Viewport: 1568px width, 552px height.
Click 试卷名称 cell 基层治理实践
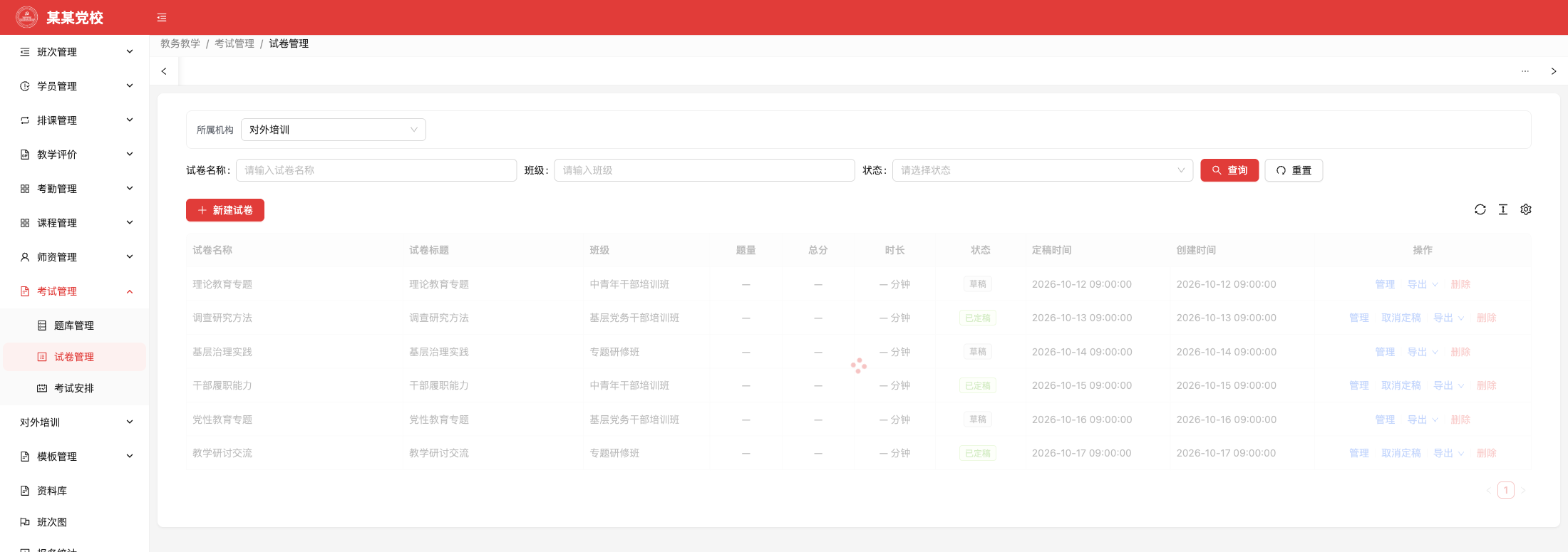tap(222, 352)
